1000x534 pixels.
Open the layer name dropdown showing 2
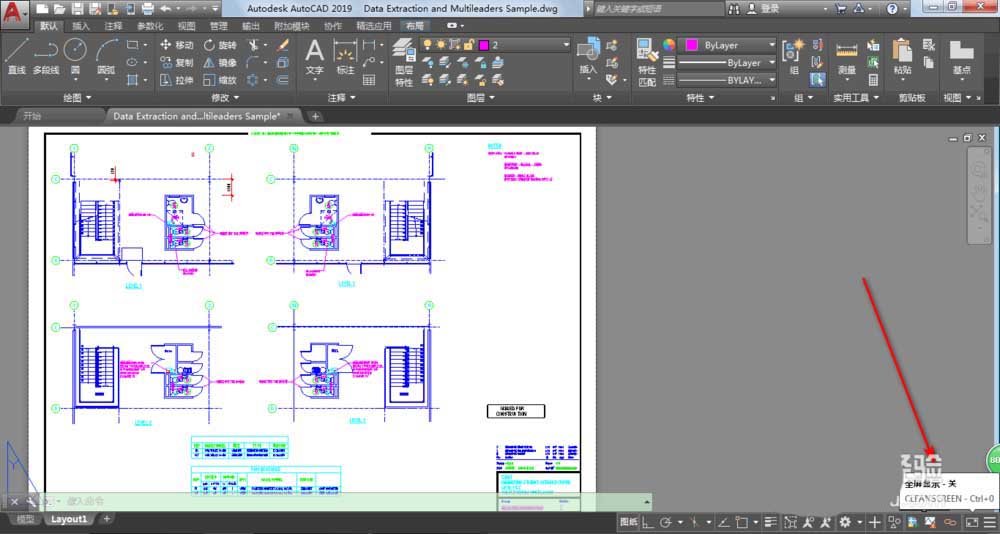[495, 45]
